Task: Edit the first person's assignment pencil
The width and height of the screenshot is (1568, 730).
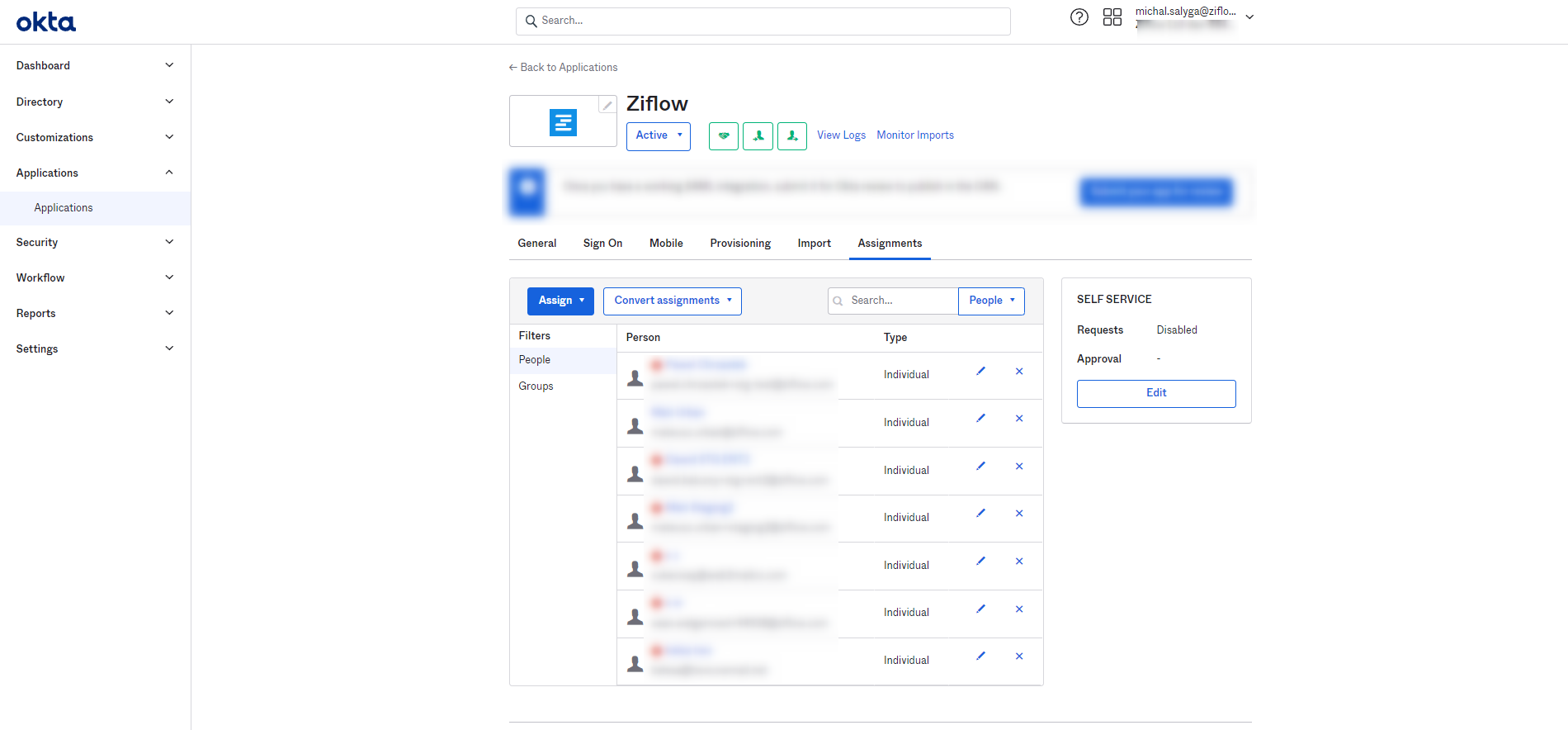Action: pos(980,372)
